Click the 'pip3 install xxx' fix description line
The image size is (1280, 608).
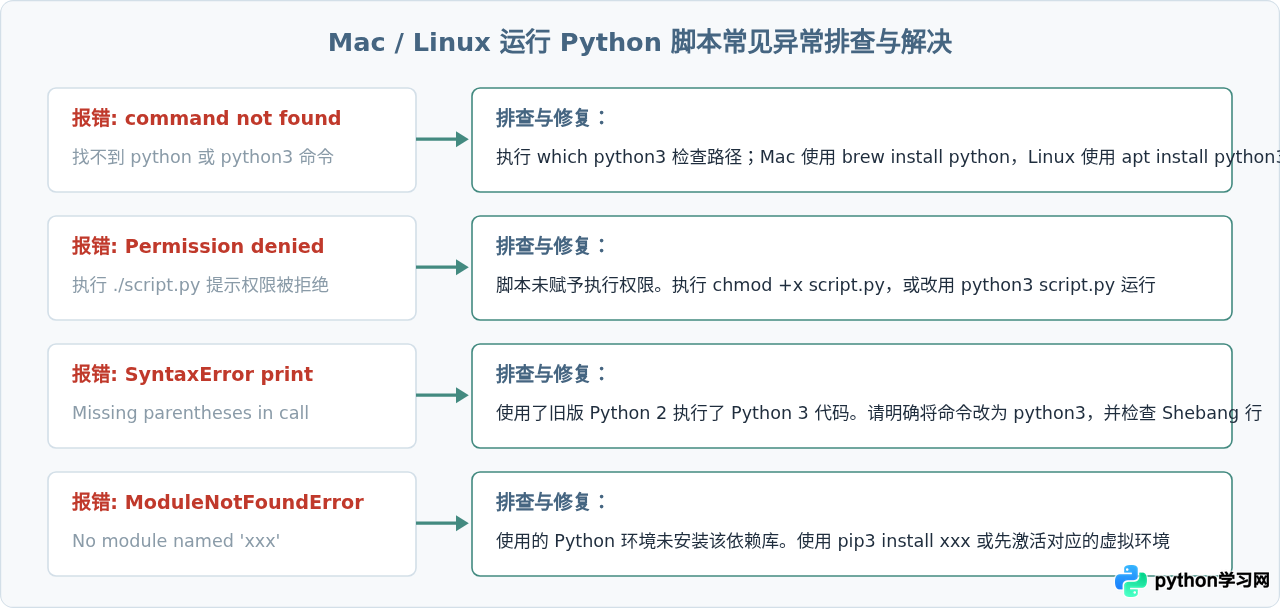tap(833, 541)
